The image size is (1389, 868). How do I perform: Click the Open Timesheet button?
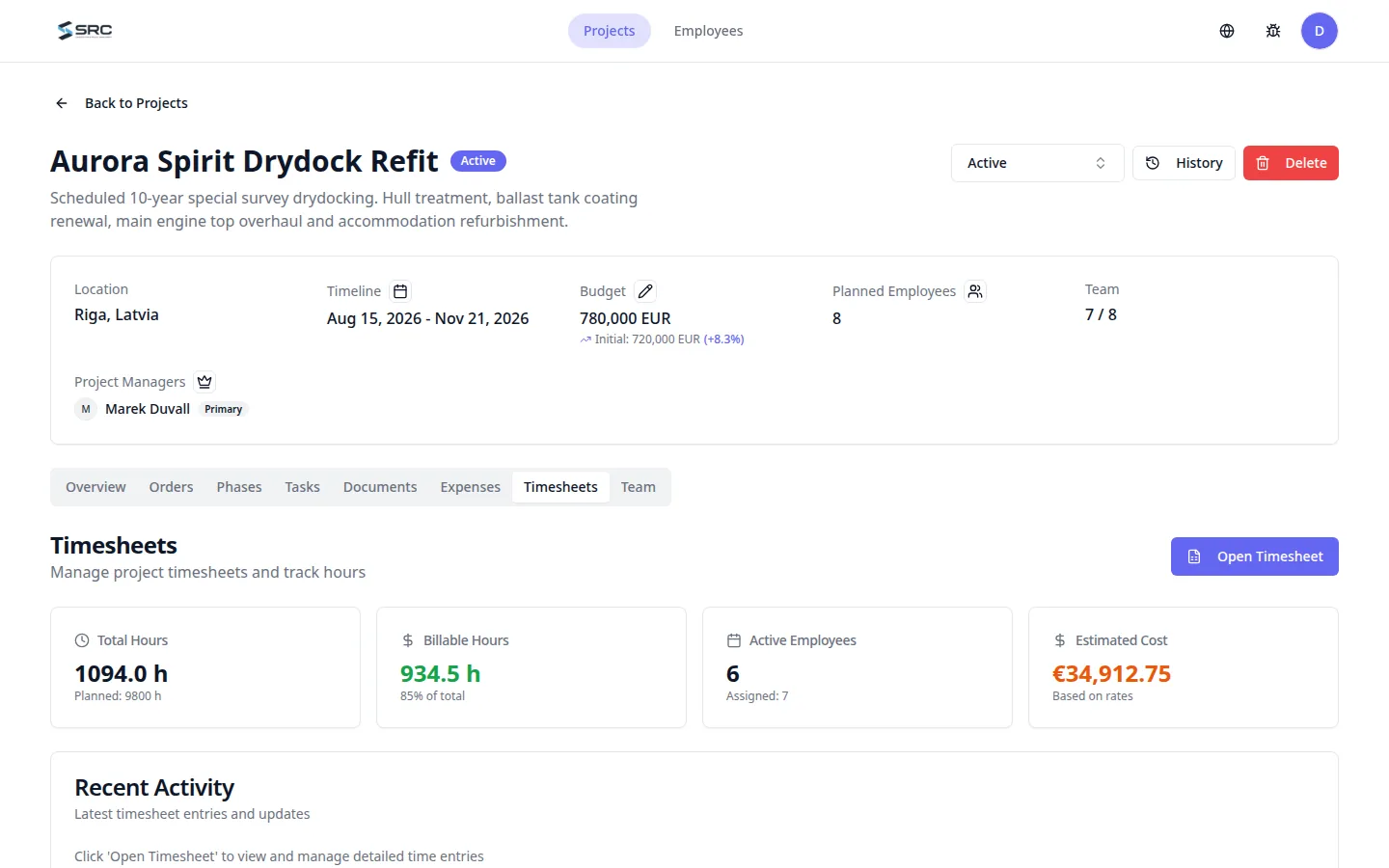1255,556
